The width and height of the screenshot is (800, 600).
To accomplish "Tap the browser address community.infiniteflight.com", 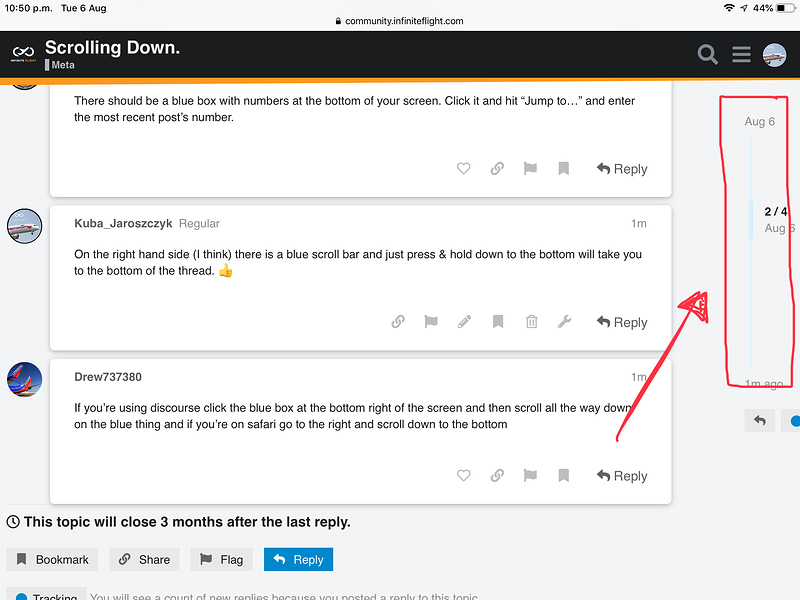I will (x=404, y=21).
